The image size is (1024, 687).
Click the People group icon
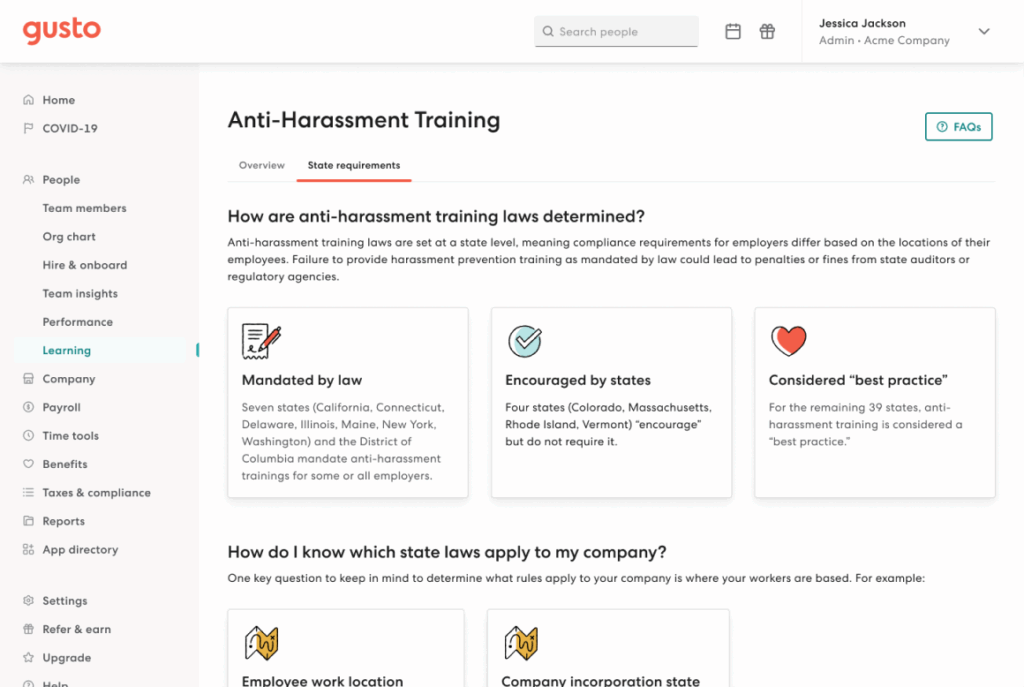28,180
